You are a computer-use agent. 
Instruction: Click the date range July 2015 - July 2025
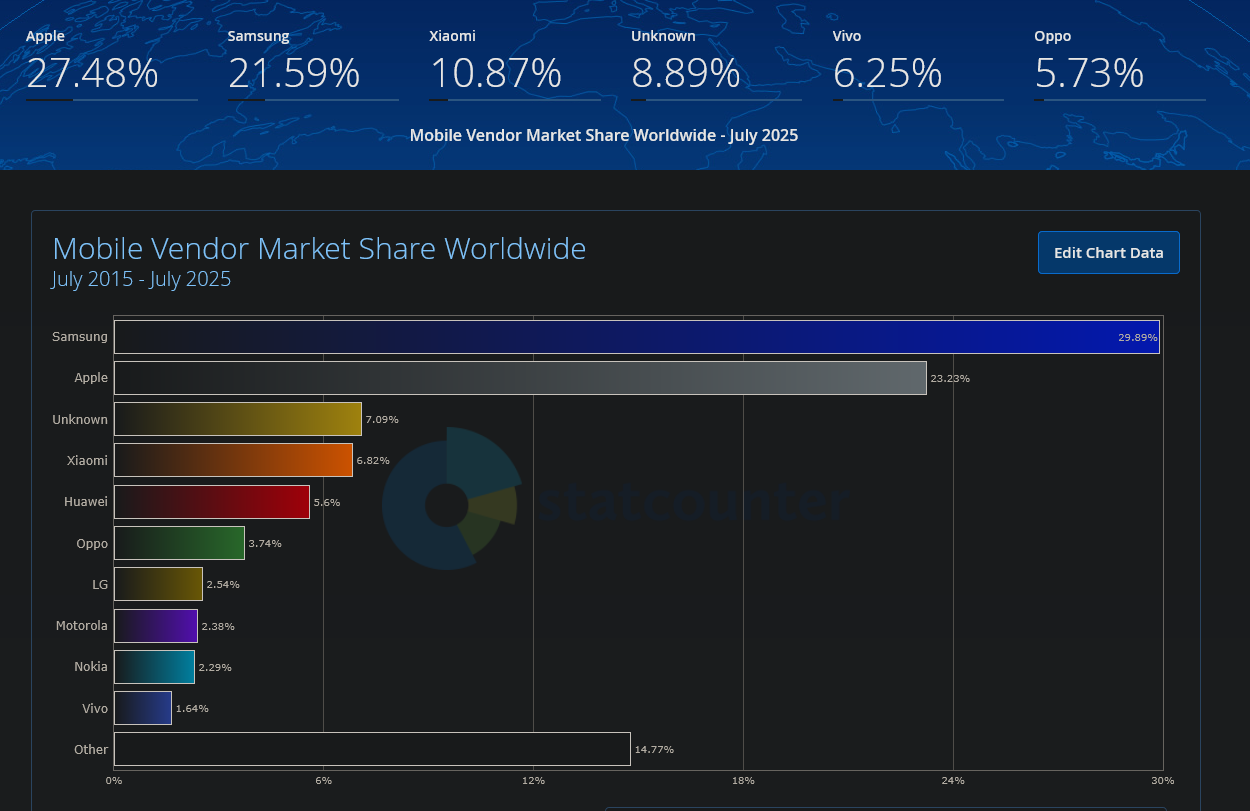tap(141, 279)
